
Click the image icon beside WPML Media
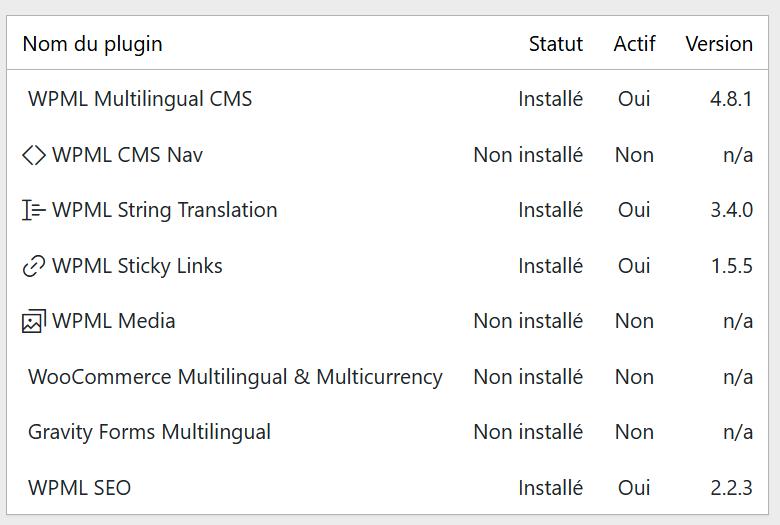coord(34,321)
